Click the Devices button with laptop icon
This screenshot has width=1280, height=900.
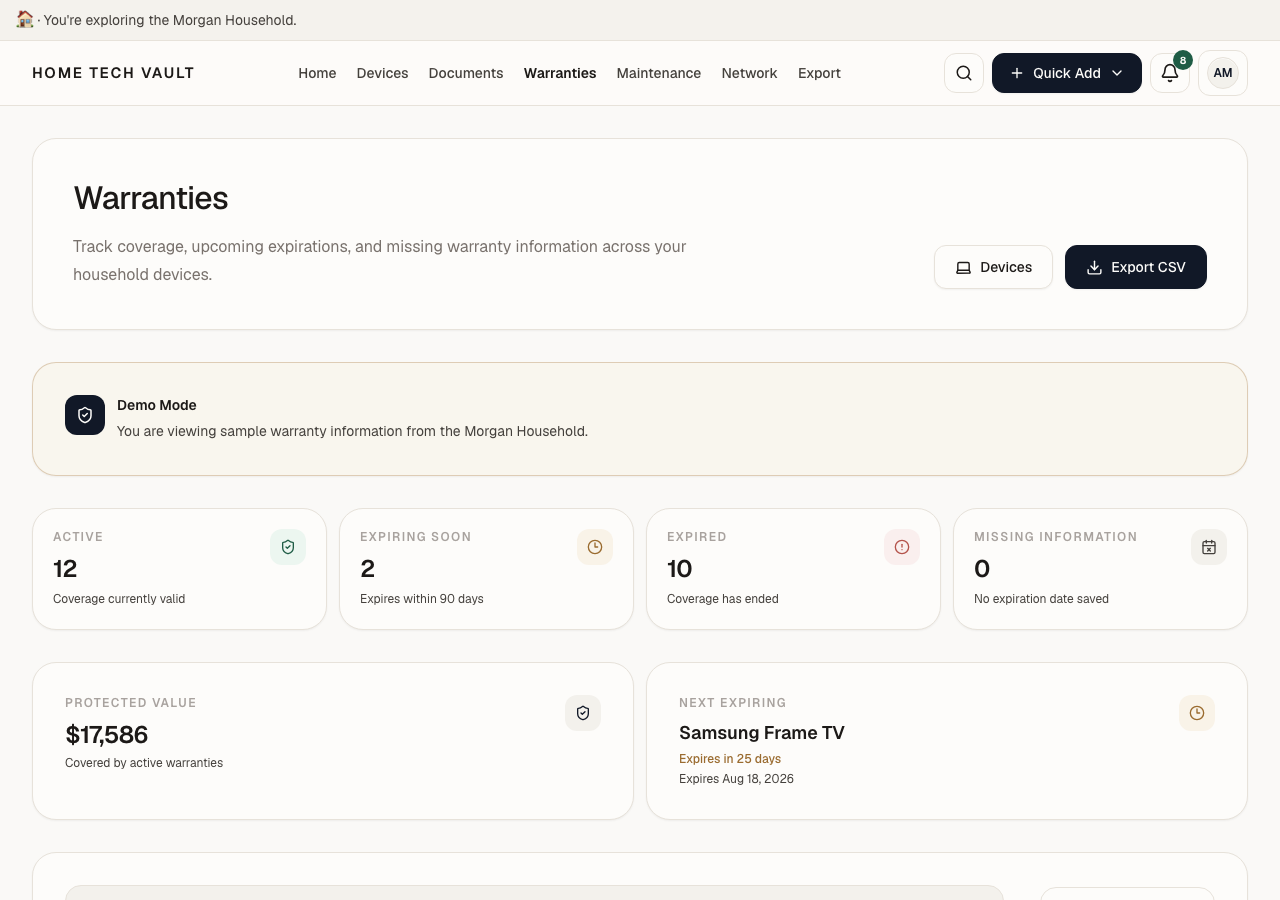pyautogui.click(x=993, y=267)
